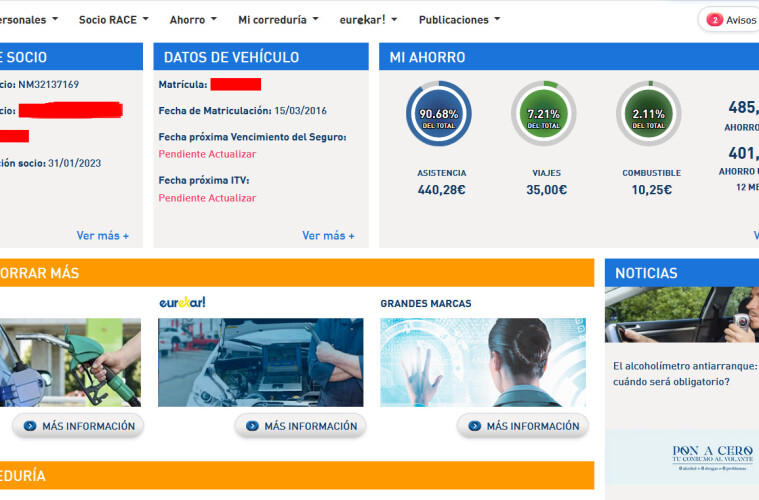
Task: Click Más Información under Grandes Marcas
Action: tap(523, 426)
